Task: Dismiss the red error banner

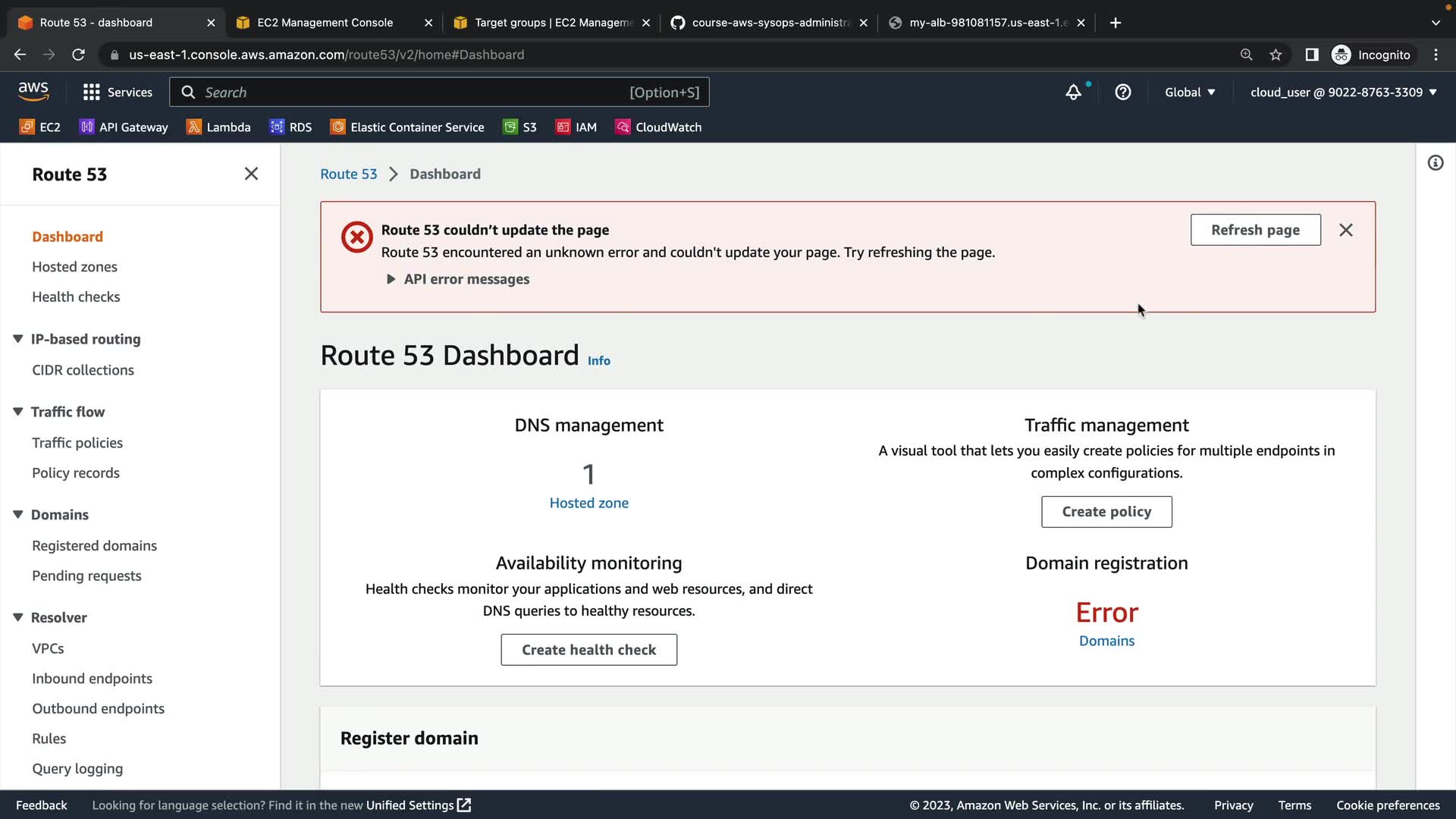Action: pyautogui.click(x=1346, y=230)
